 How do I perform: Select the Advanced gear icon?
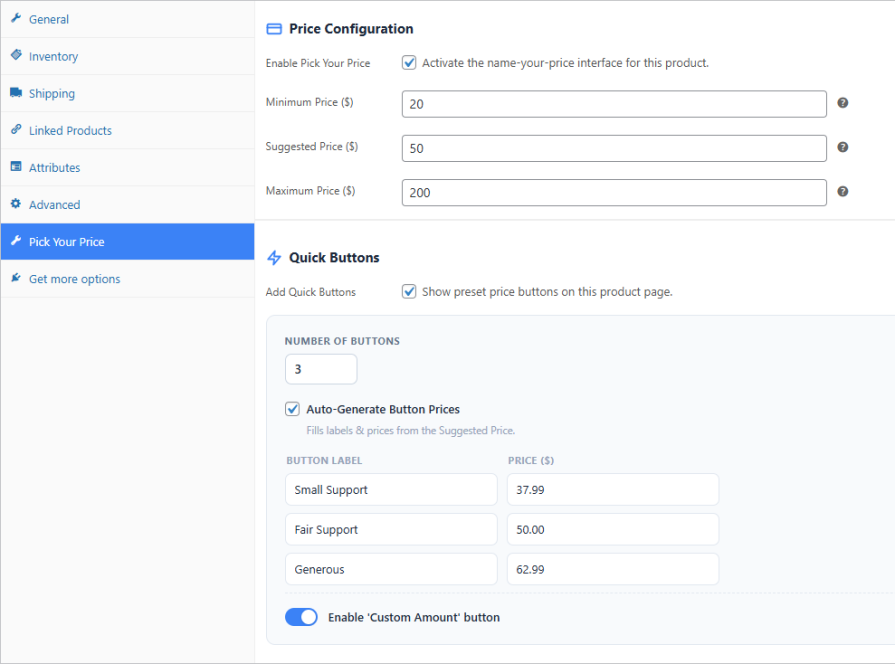[15, 204]
